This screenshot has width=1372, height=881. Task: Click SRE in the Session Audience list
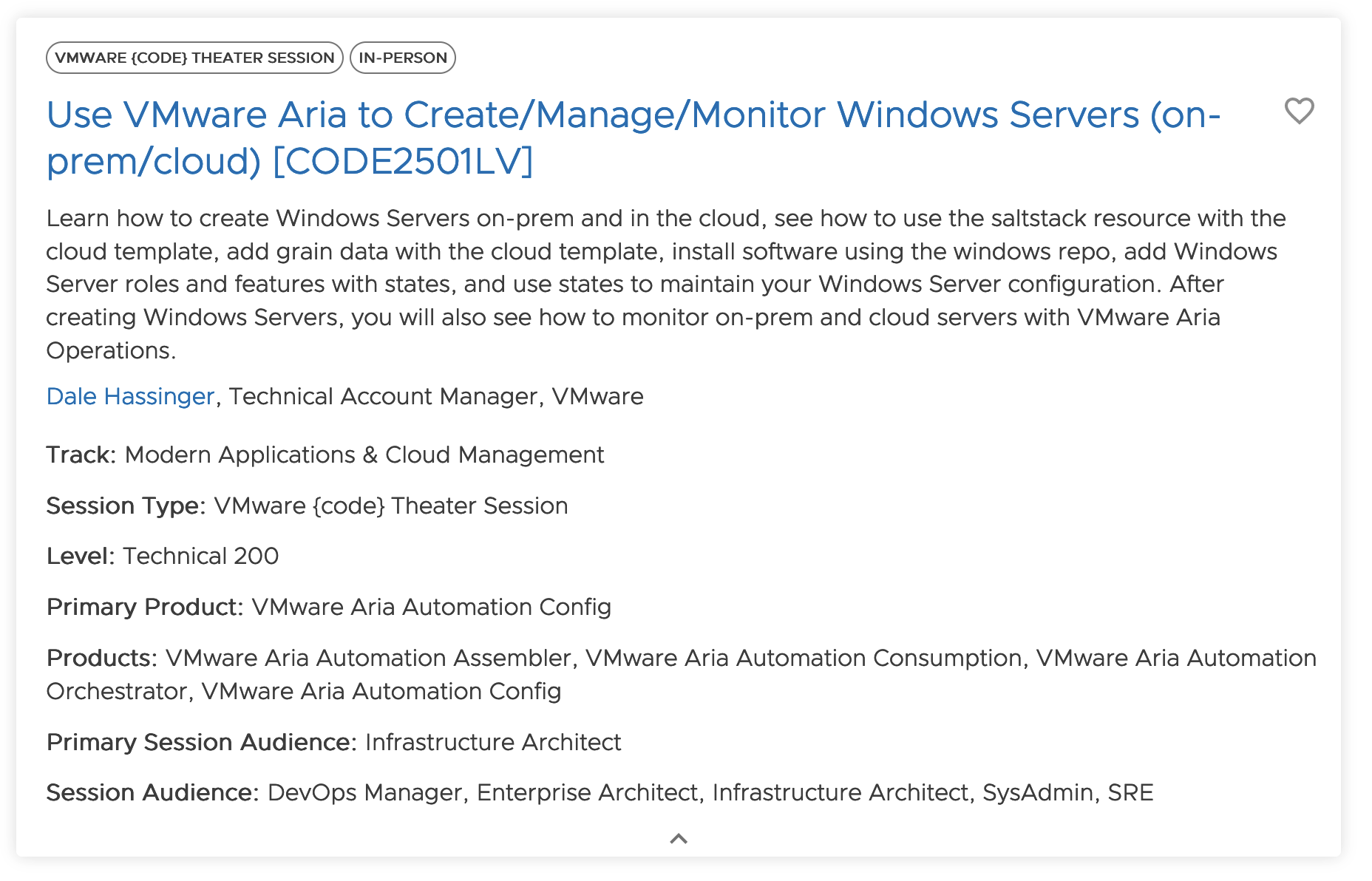point(1130,792)
